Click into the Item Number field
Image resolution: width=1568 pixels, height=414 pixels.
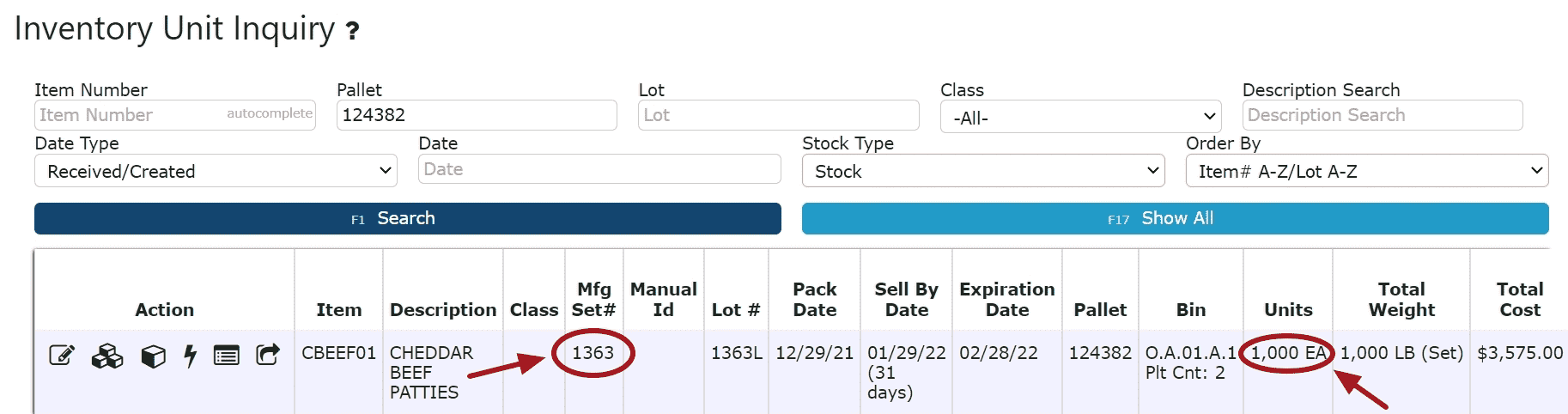129,115
